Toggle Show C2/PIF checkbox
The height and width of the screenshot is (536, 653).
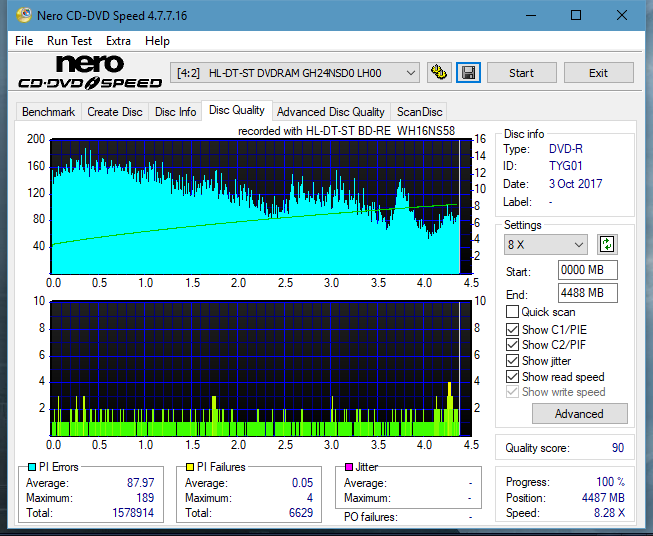pos(512,345)
